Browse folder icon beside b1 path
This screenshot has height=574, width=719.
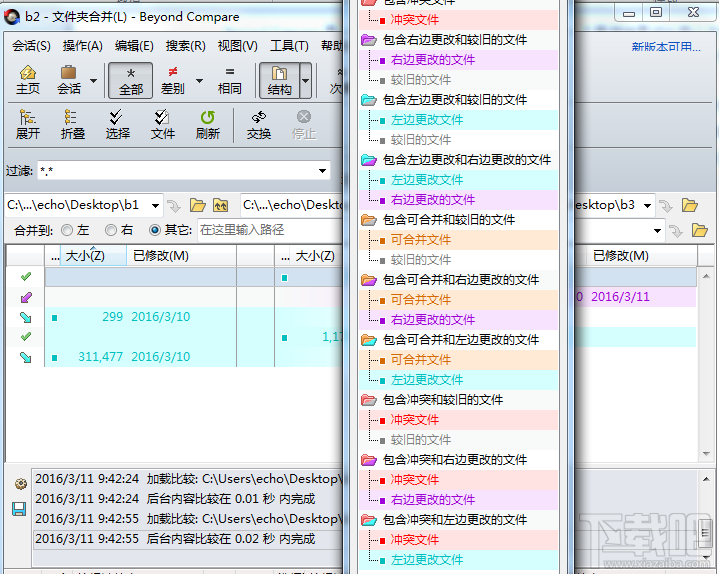click(198, 205)
